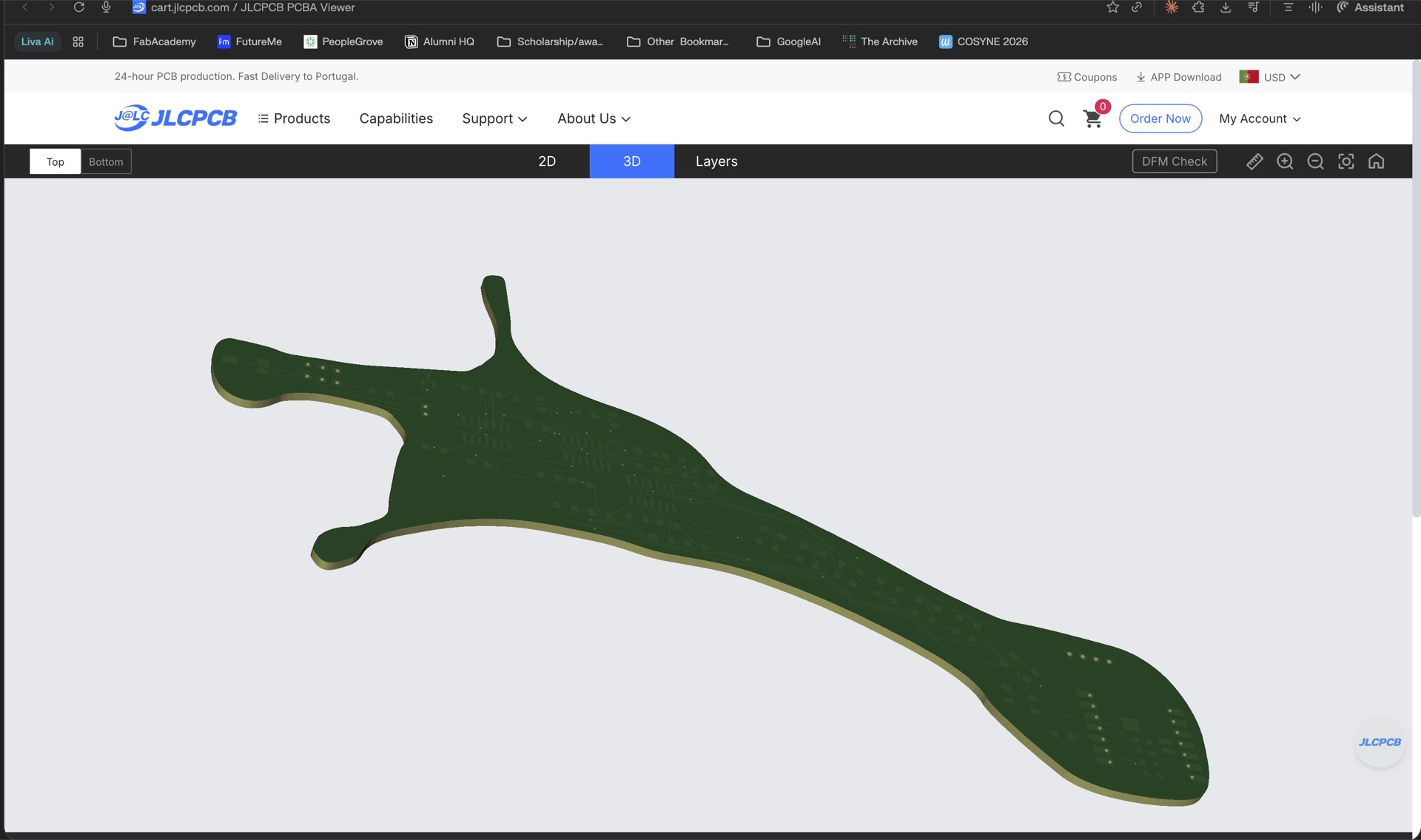Expand the USD currency dropdown
Image resolution: width=1421 pixels, height=840 pixels.
1281,77
